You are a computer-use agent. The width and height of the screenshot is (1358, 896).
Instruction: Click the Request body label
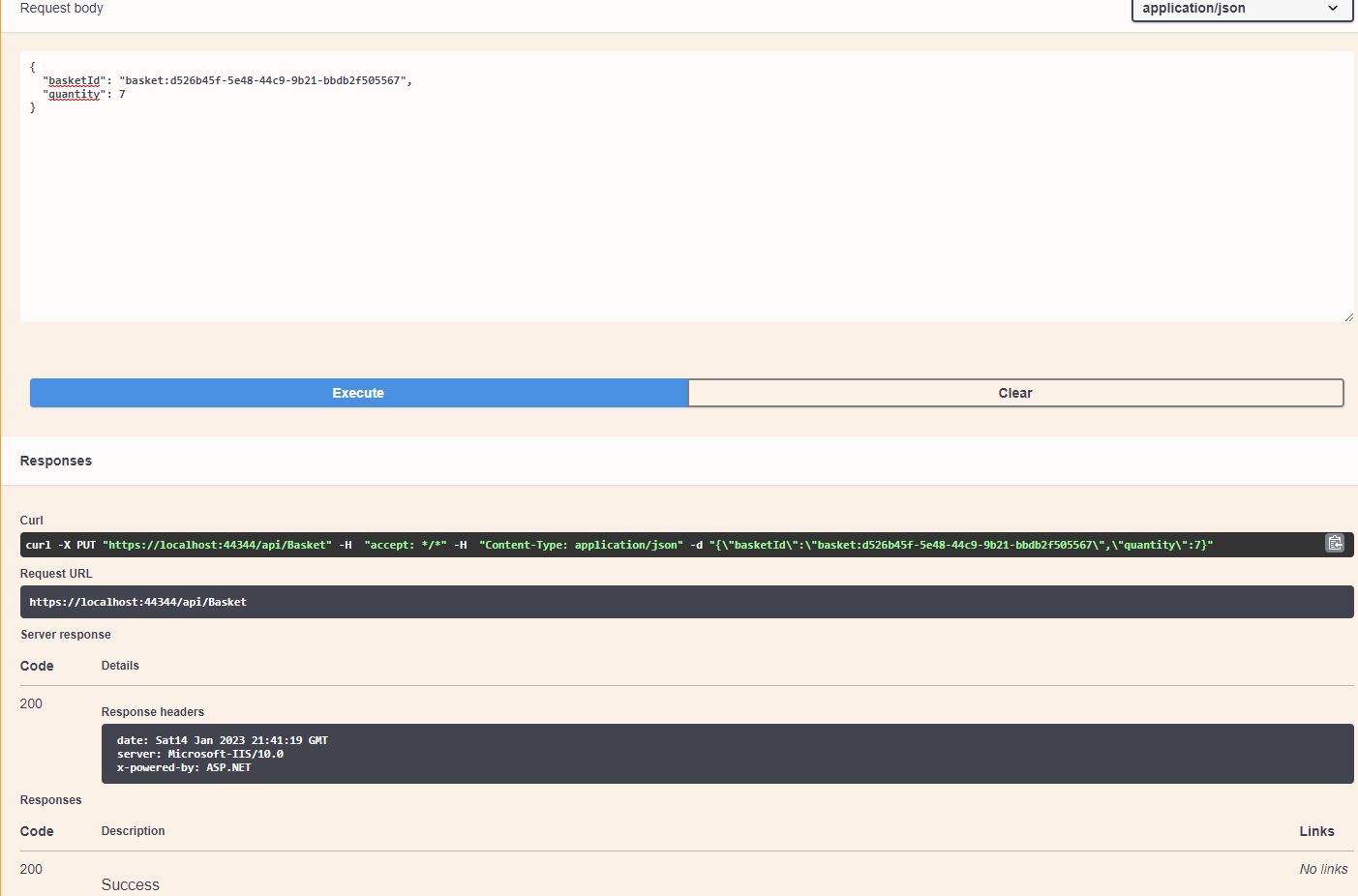coord(61,8)
